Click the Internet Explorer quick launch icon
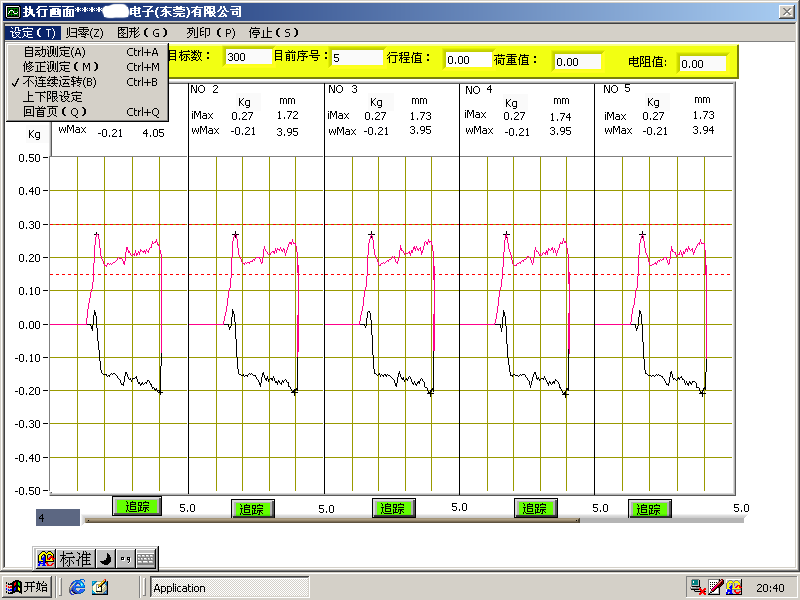The height and width of the screenshot is (600, 800). [x=76, y=588]
